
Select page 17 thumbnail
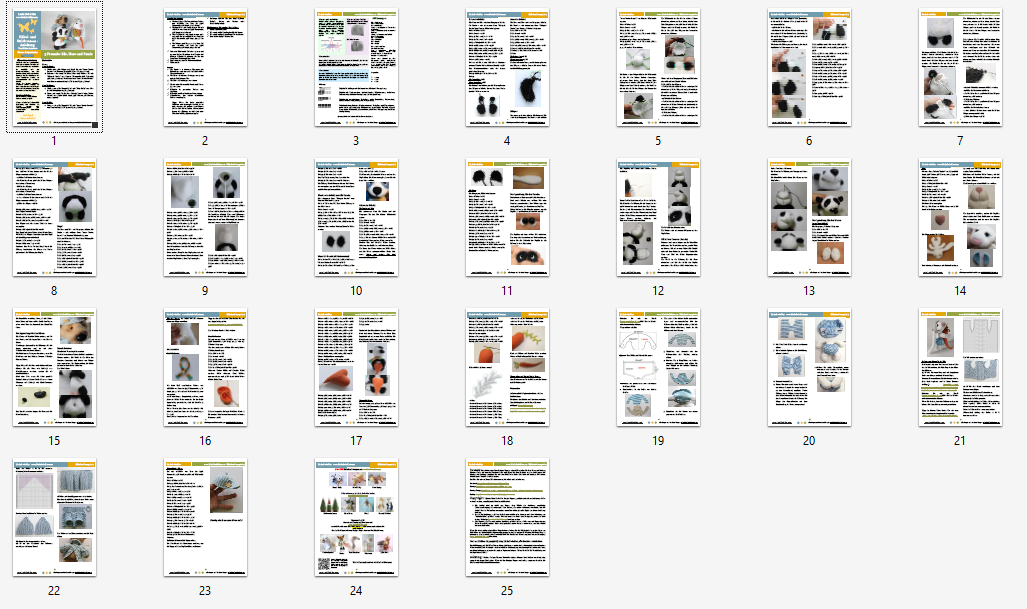(356, 367)
